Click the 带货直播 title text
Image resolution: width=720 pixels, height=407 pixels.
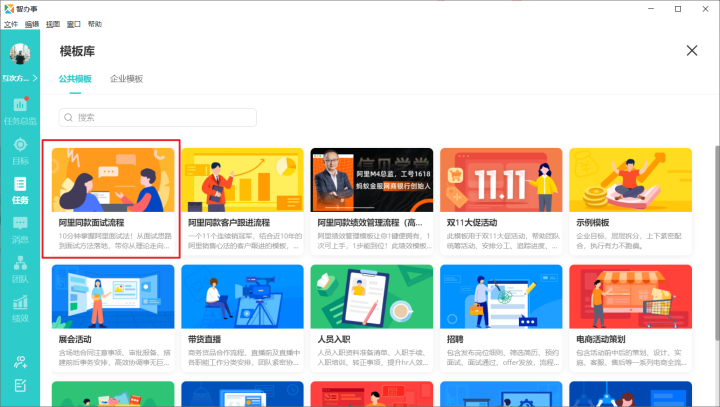point(204,339)
